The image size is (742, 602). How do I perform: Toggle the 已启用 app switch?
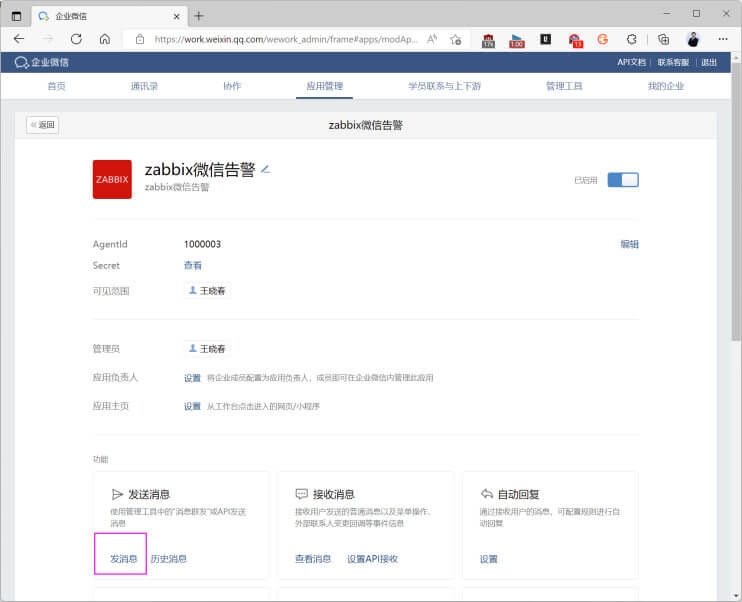(x=623, y=180)
